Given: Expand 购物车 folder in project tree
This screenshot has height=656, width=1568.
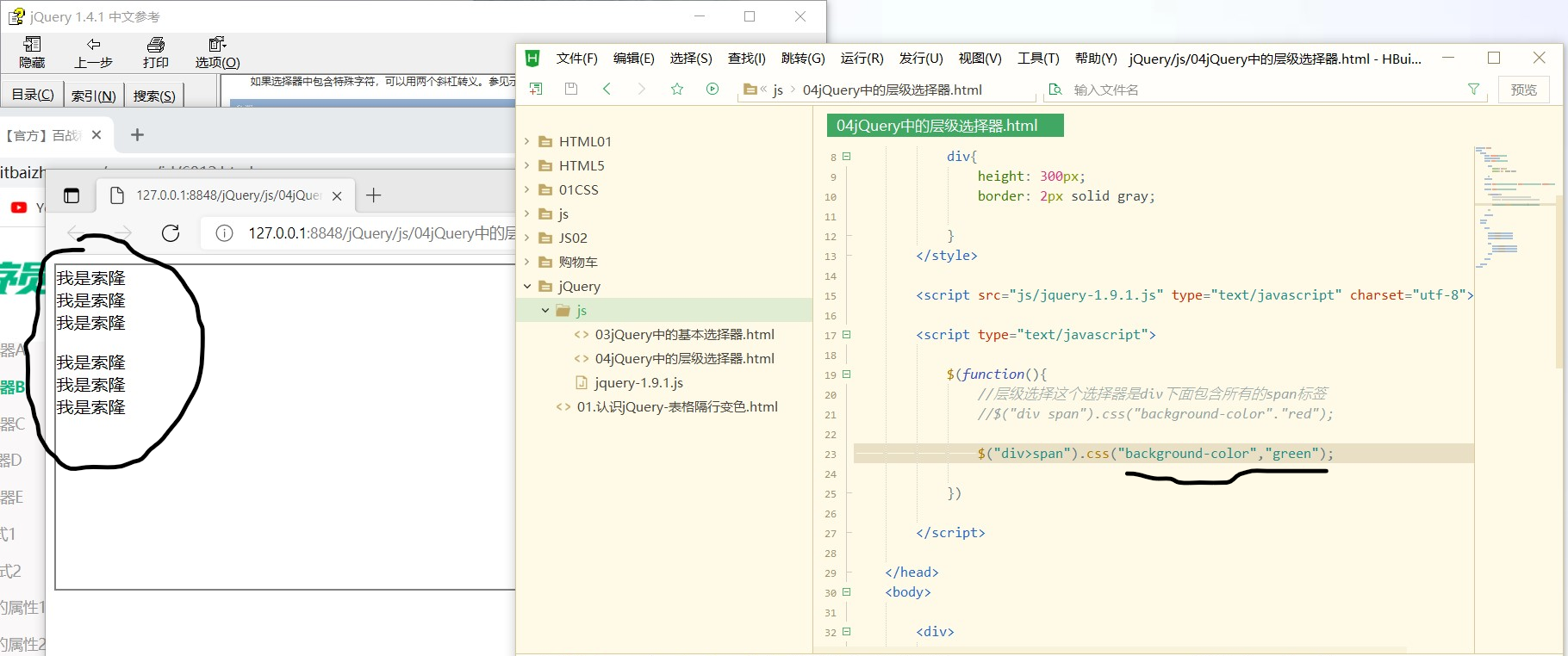Looking at the screenshot, I should click(x=527, y=262).
